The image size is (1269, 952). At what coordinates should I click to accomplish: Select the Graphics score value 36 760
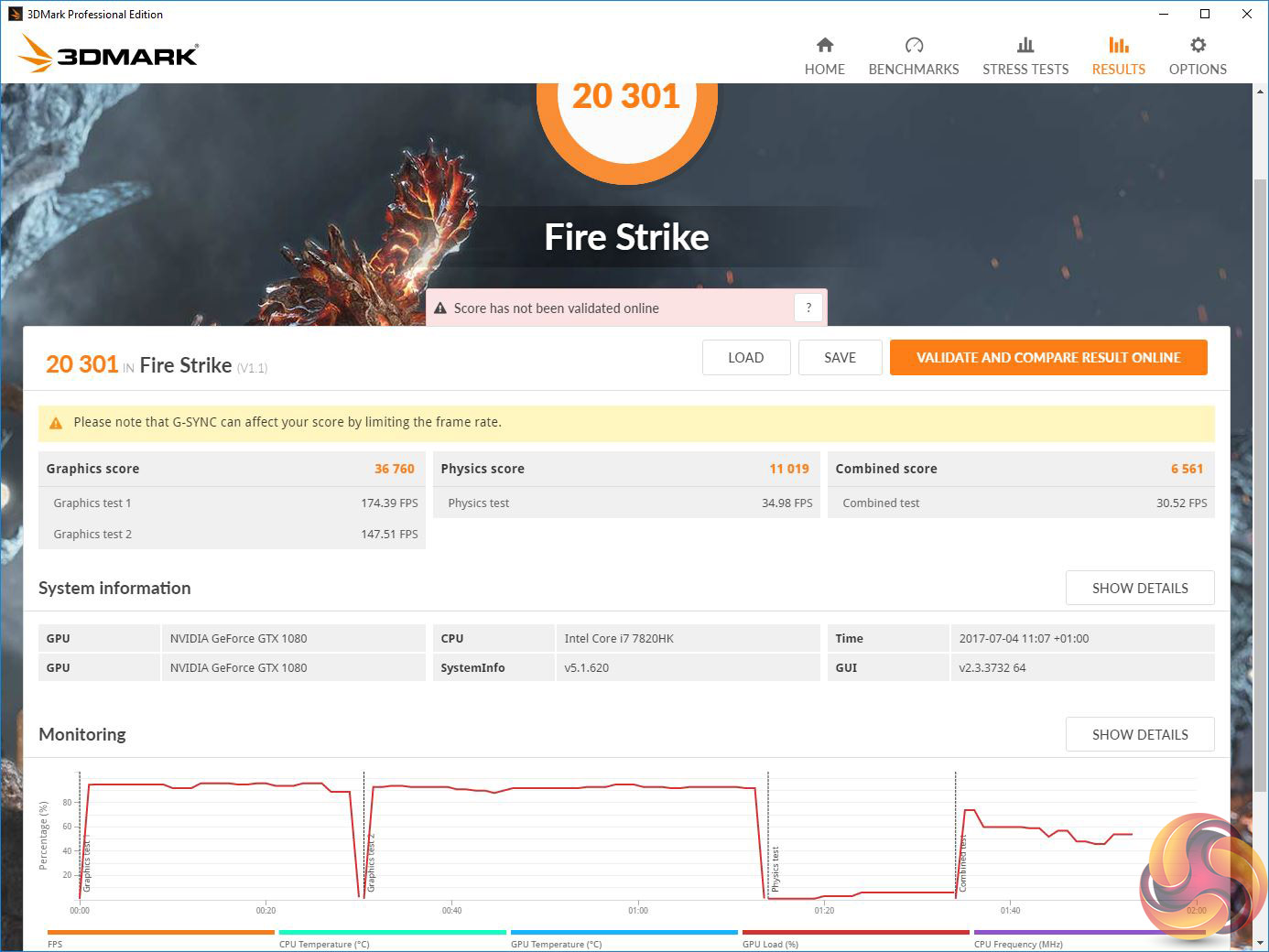click(395, 469)
